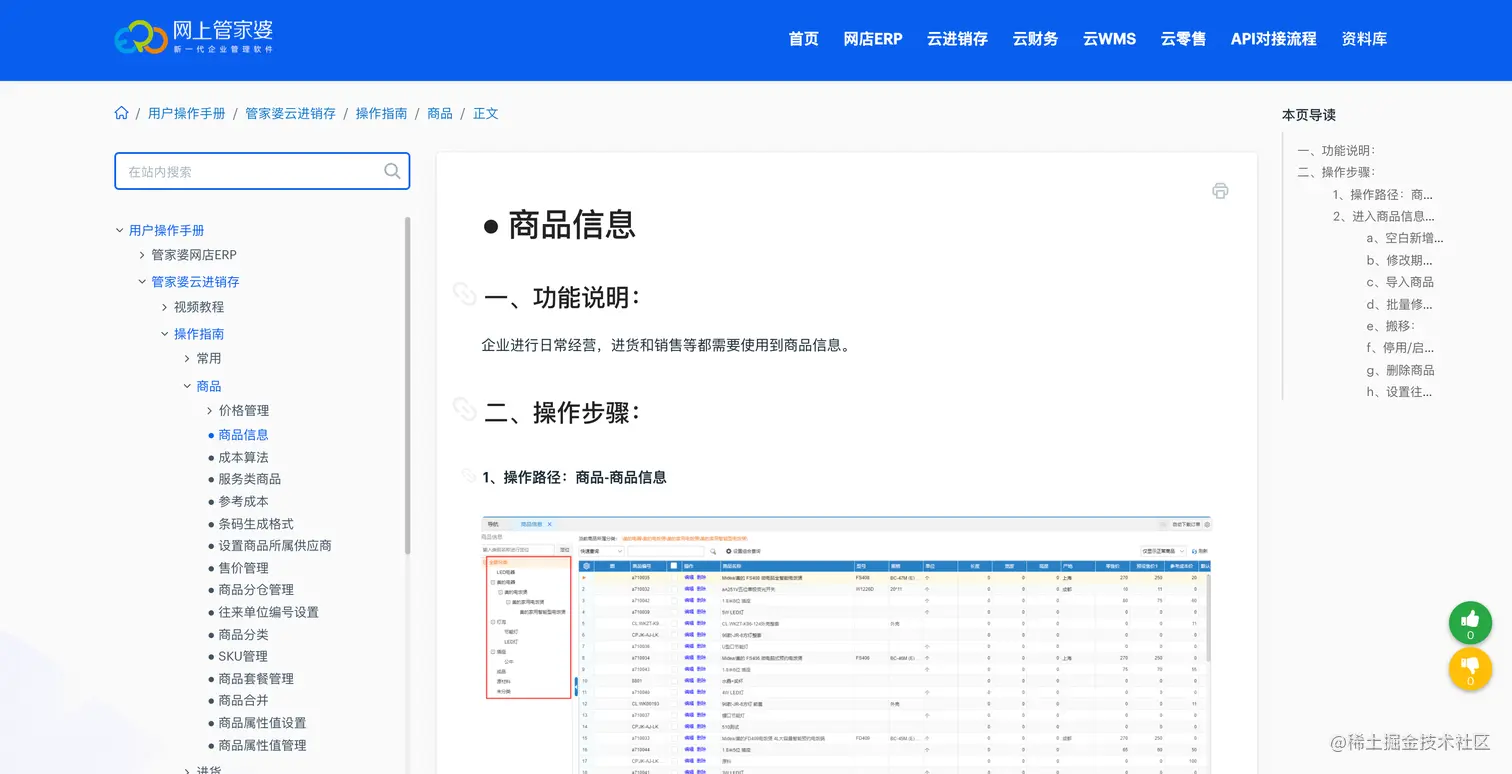The width and height of the screenshot is (1512, 774).
Task: Open 云财务 in the top navigation
Action: point(1035,39)
